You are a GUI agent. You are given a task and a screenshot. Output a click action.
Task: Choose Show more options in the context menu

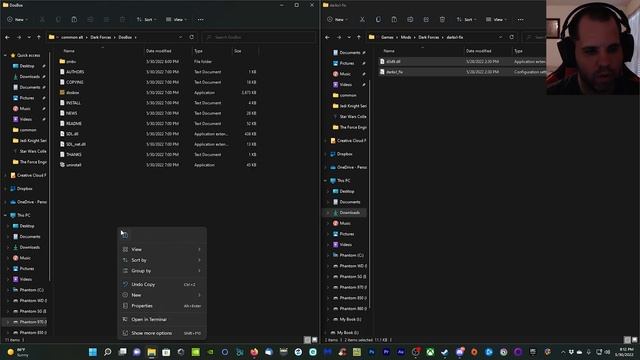[162, 333]
